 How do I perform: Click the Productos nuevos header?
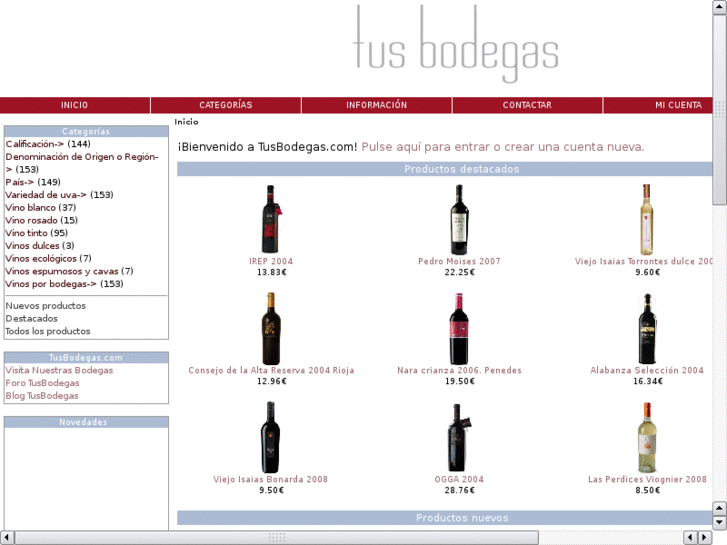pyautogui.click(x=444, y=518)
